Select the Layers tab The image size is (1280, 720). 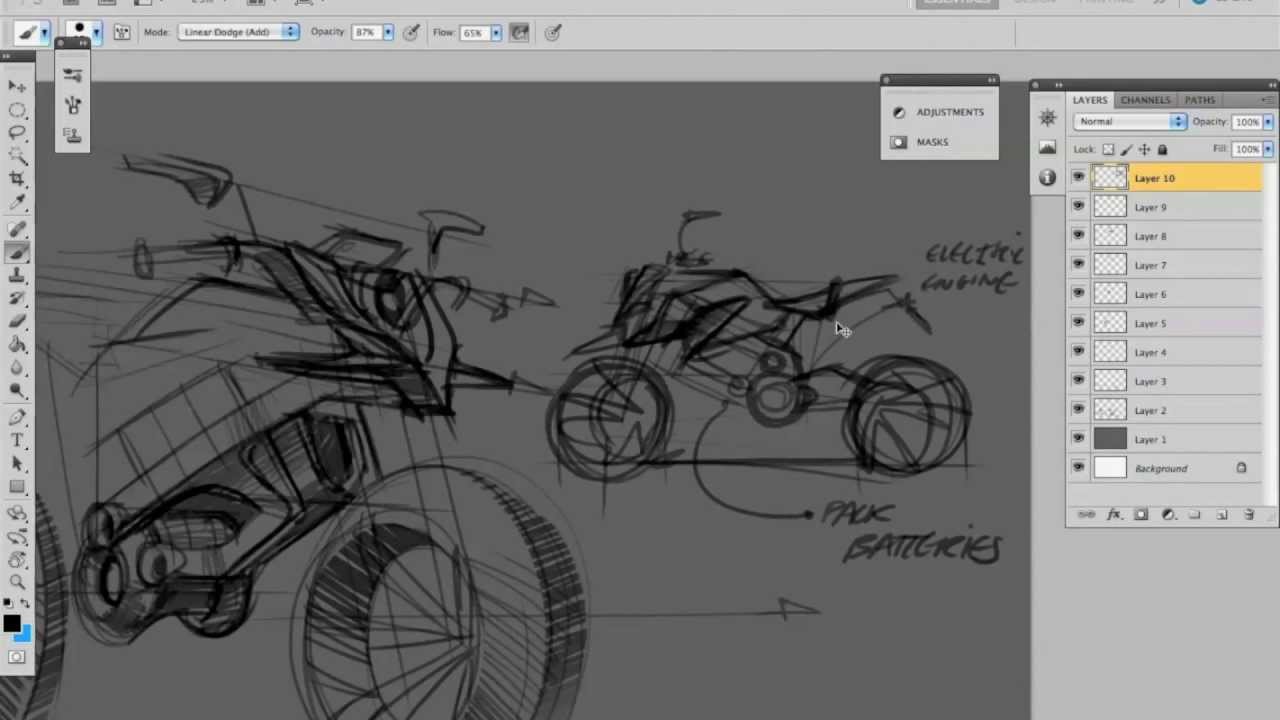pos(1090,100)
